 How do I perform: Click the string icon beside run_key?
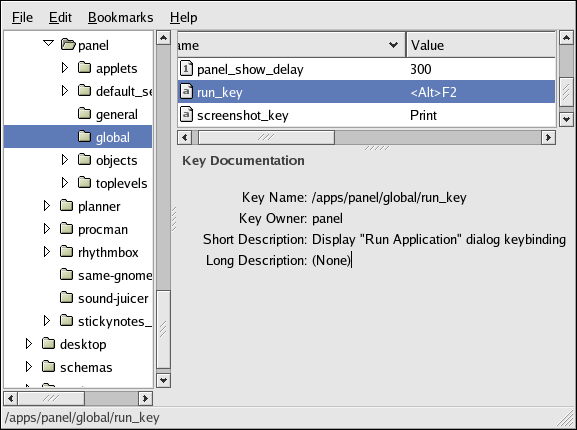coord(186,92)
